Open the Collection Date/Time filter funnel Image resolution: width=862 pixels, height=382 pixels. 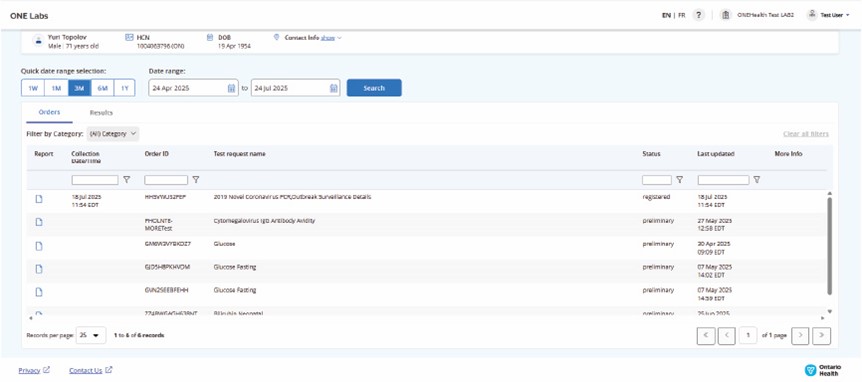[x=126, y=180]
